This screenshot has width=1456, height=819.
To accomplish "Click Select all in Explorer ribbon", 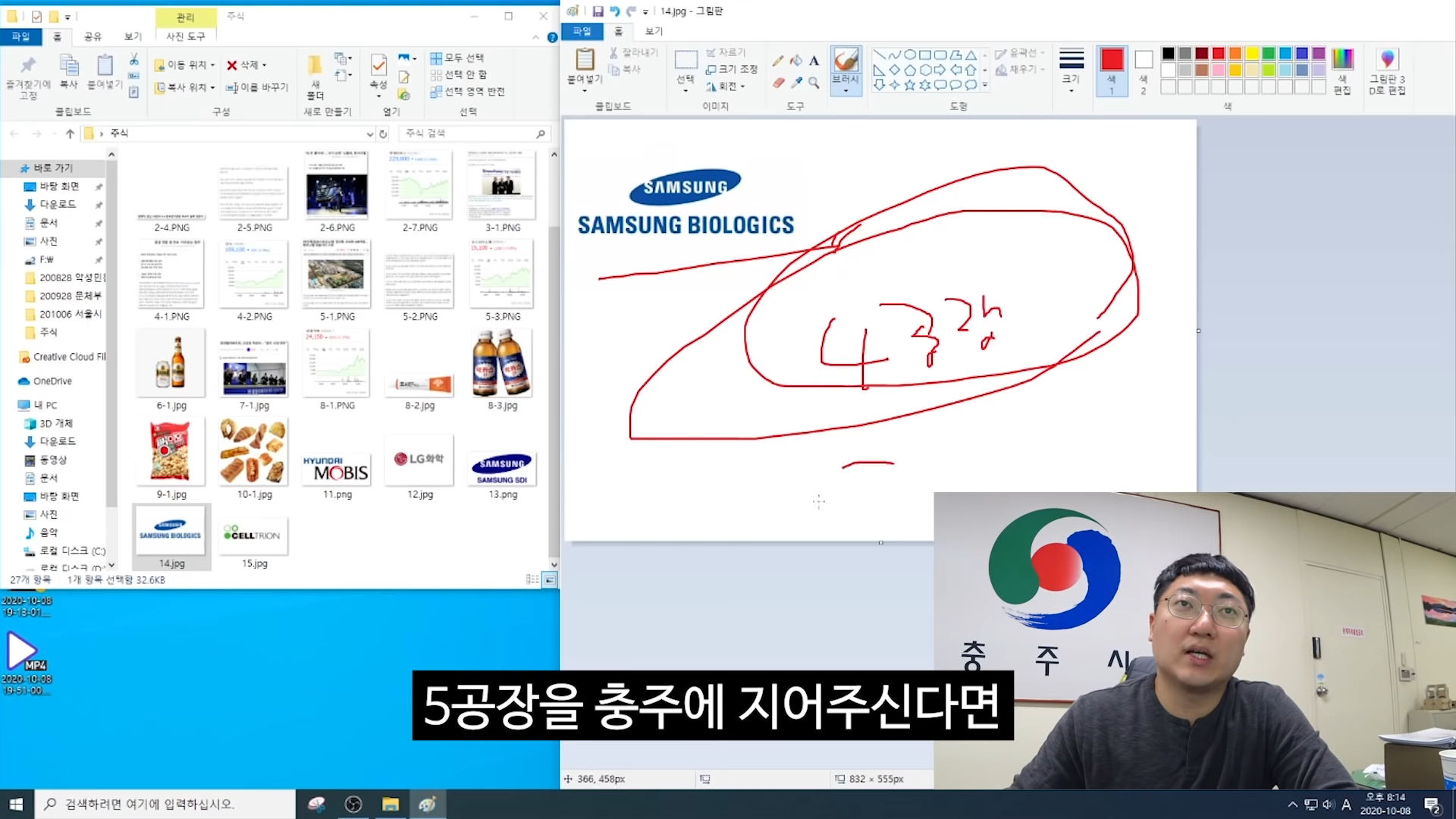I will (x=457, y=58).
